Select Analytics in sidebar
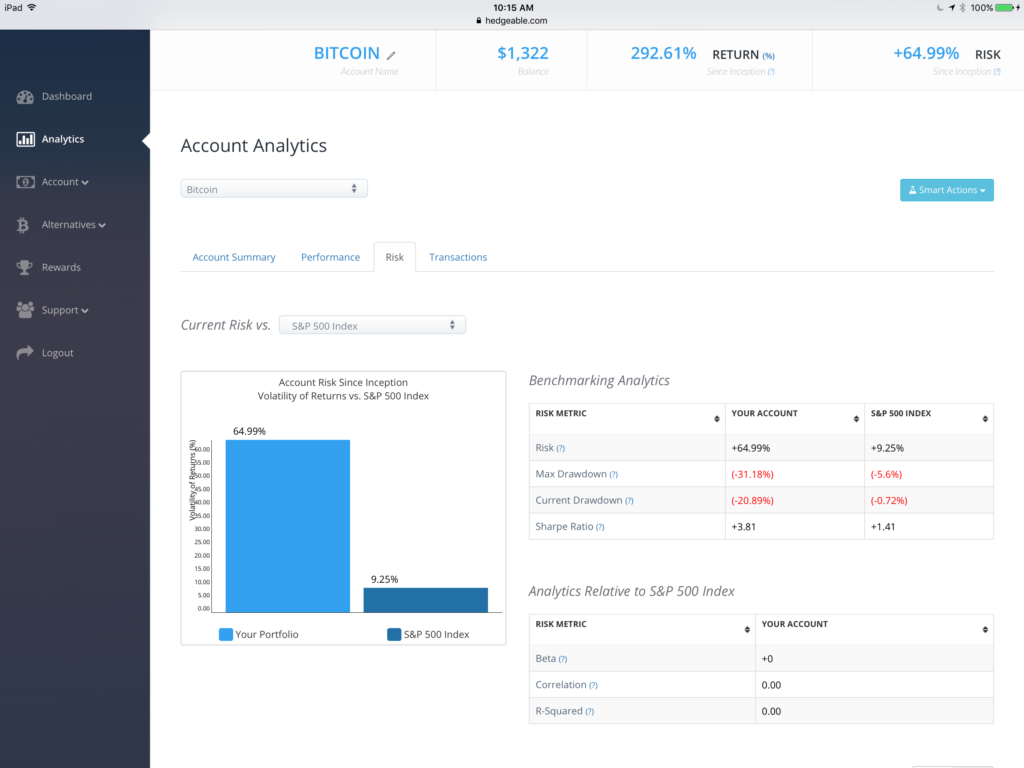Screen dimensions: 1024x768 pos(63,139)
